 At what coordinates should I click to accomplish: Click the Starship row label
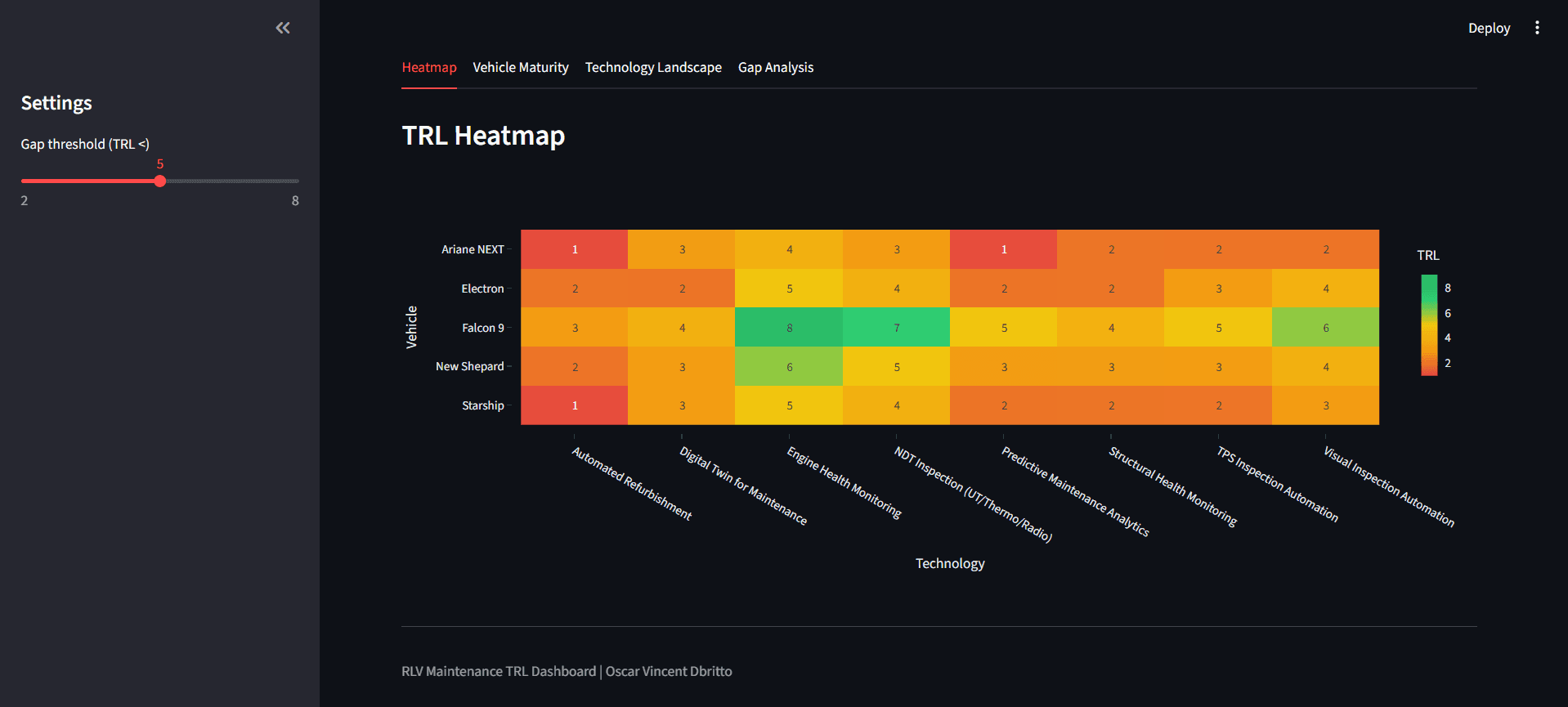click(x=483, y=405)
